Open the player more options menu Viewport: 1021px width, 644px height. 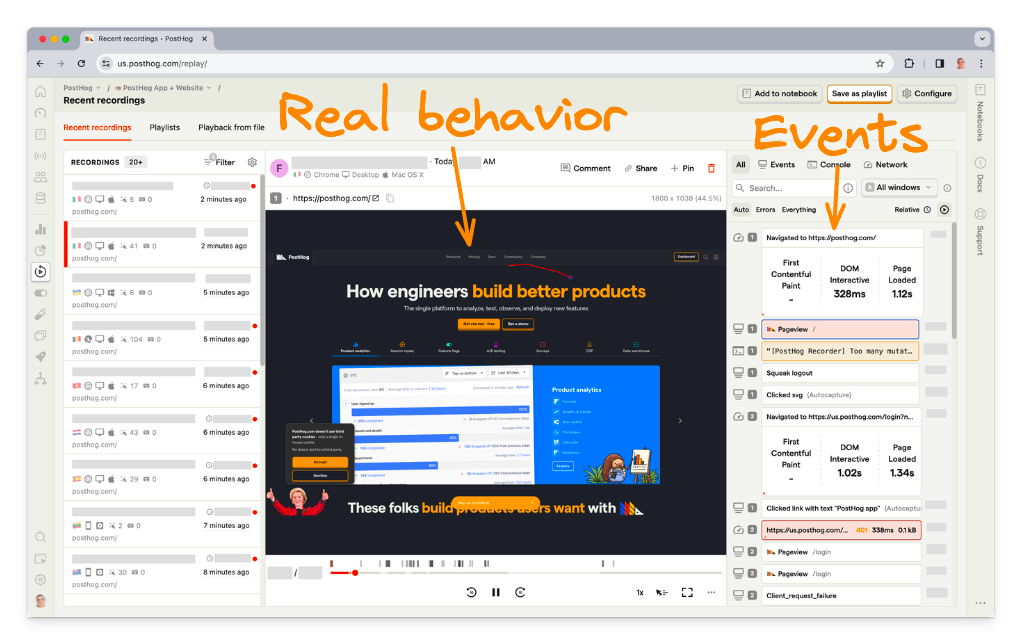click(x=711, y=592)
